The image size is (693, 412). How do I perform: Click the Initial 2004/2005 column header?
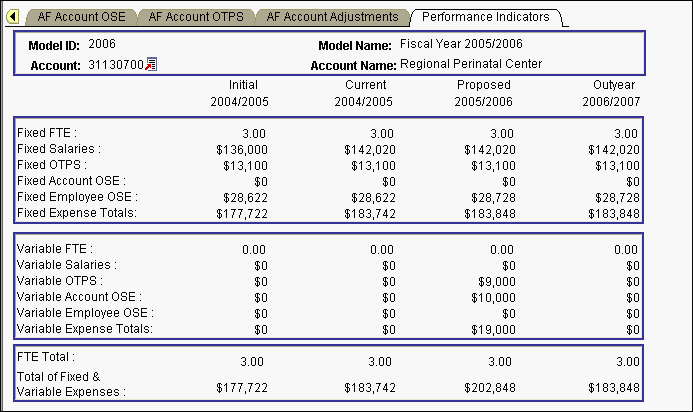240,94
